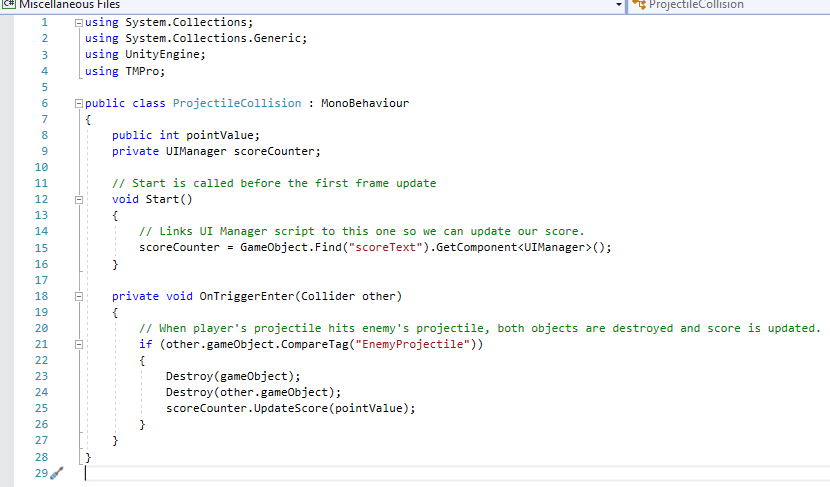Click UpdateScore in line 25

291,408
